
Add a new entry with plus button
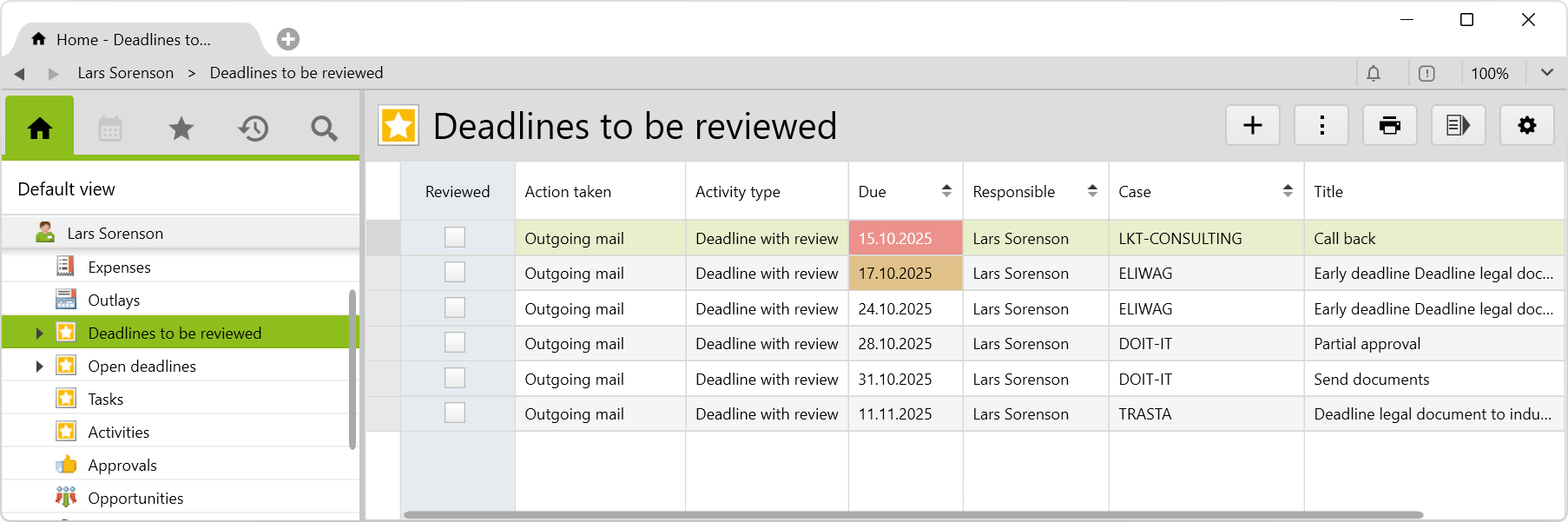click(x=1252, y=126)
